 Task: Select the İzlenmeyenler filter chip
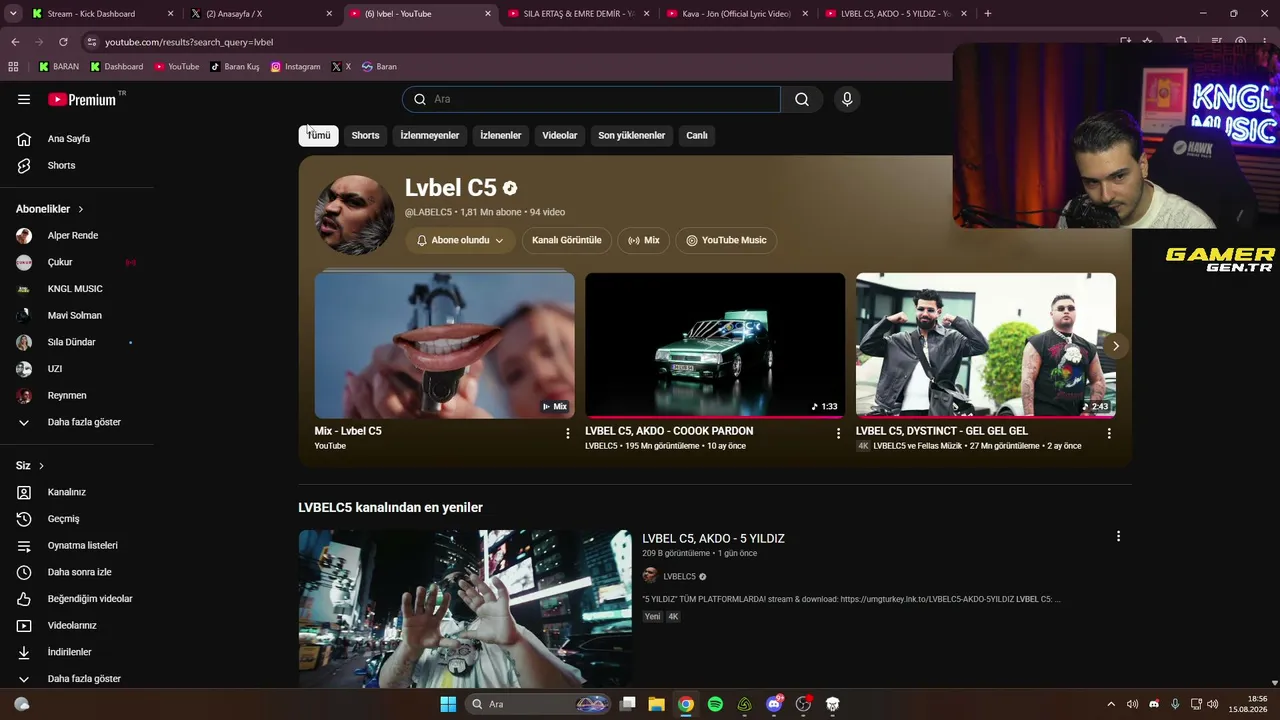point(430,135)
